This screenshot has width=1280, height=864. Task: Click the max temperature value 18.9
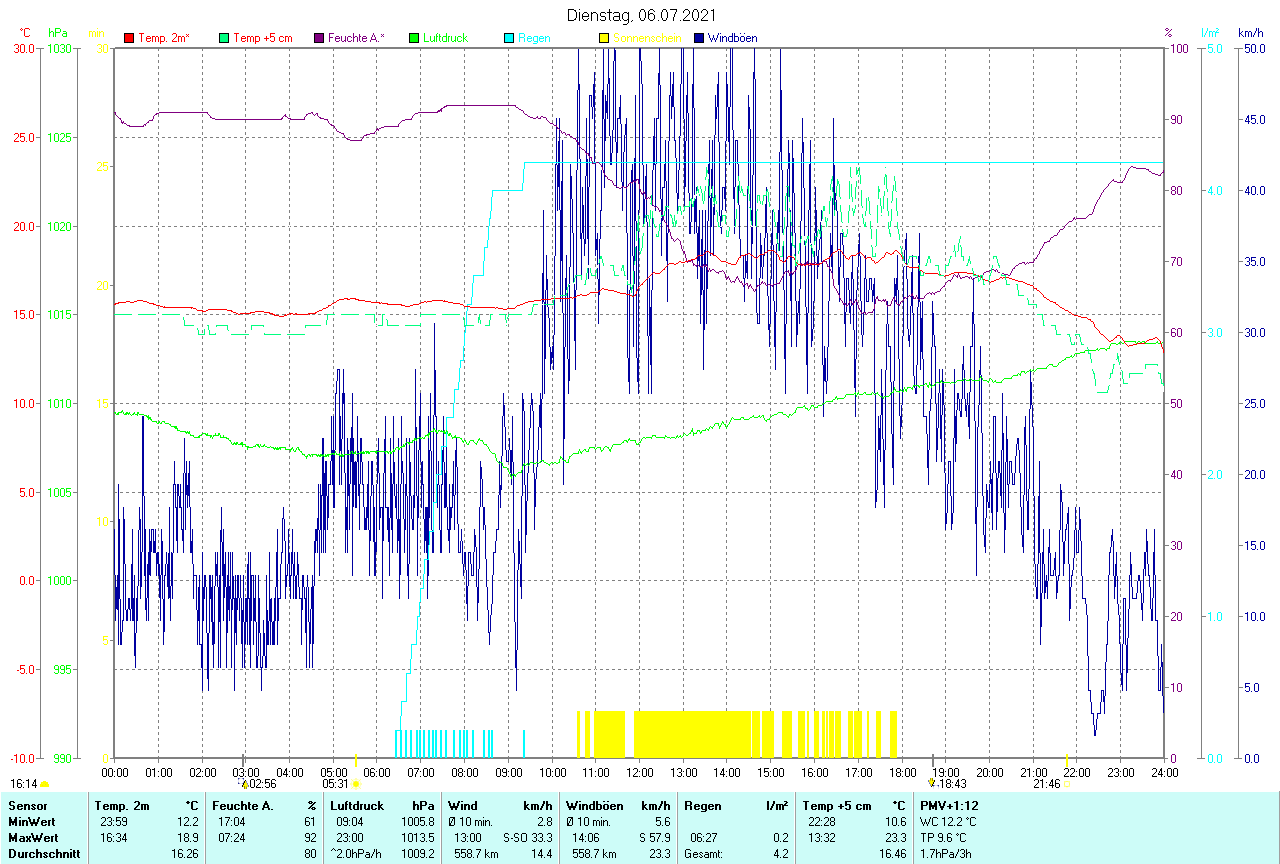click(x=187, y=838)
